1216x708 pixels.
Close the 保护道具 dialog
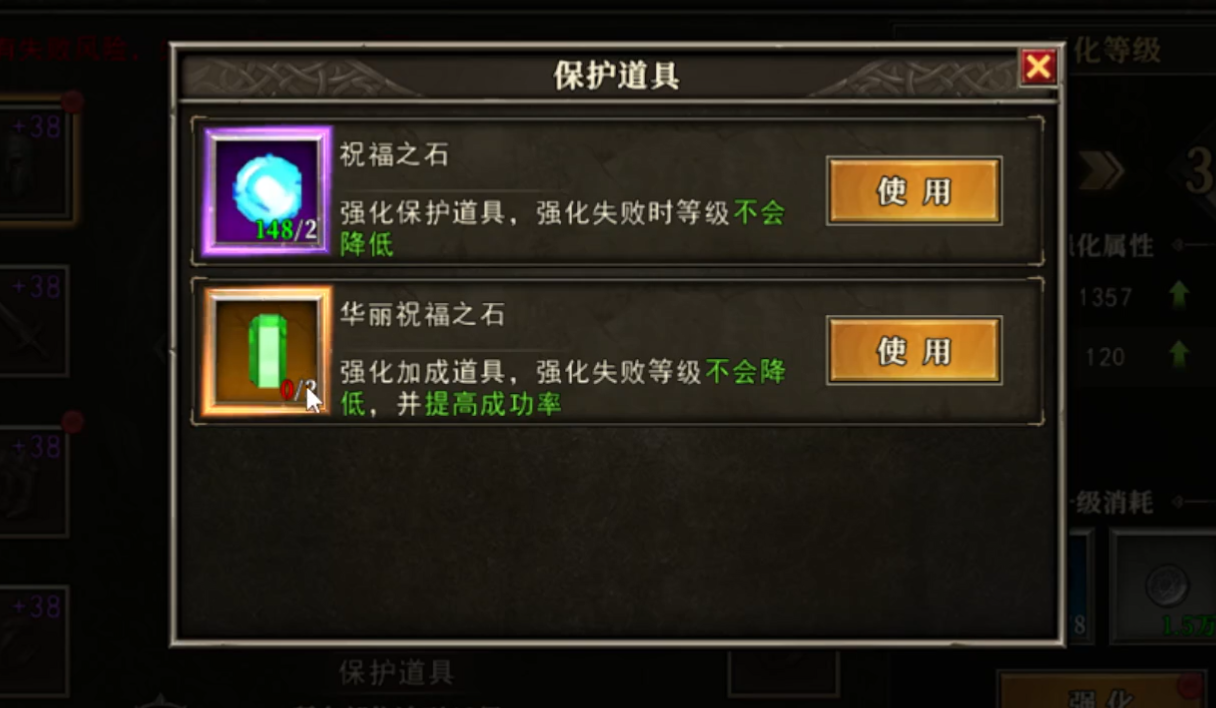[1039, 67]
